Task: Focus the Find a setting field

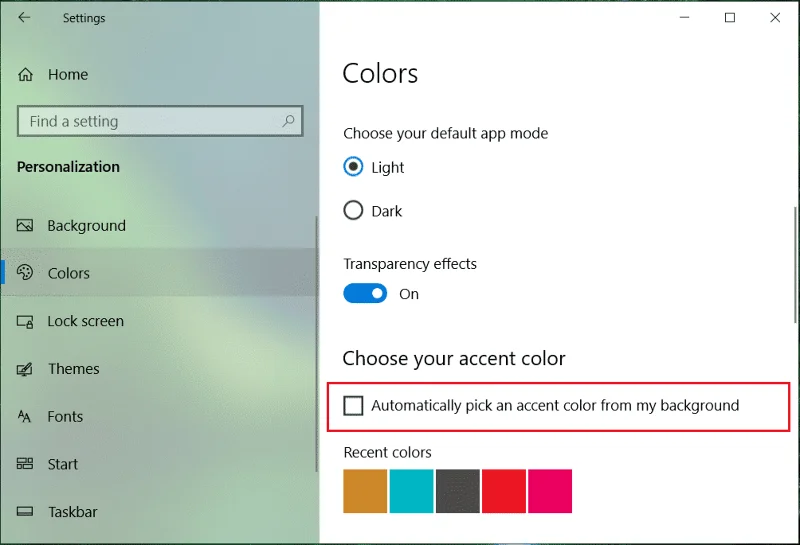Action: click(160, 121)
